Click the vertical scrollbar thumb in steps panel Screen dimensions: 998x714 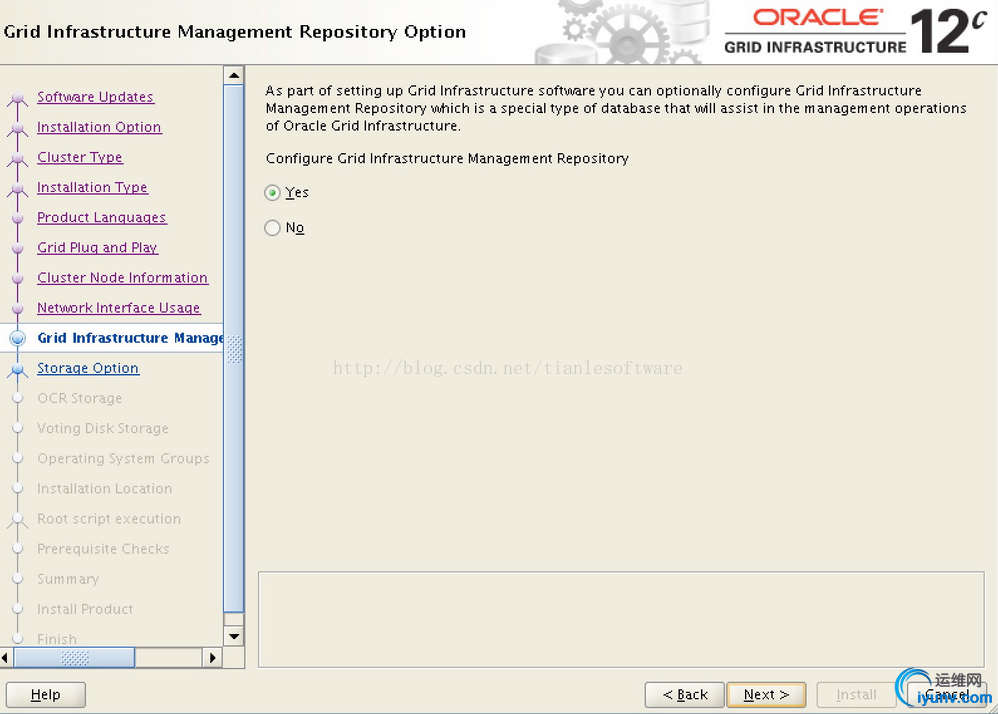click(x=234, y=349)
